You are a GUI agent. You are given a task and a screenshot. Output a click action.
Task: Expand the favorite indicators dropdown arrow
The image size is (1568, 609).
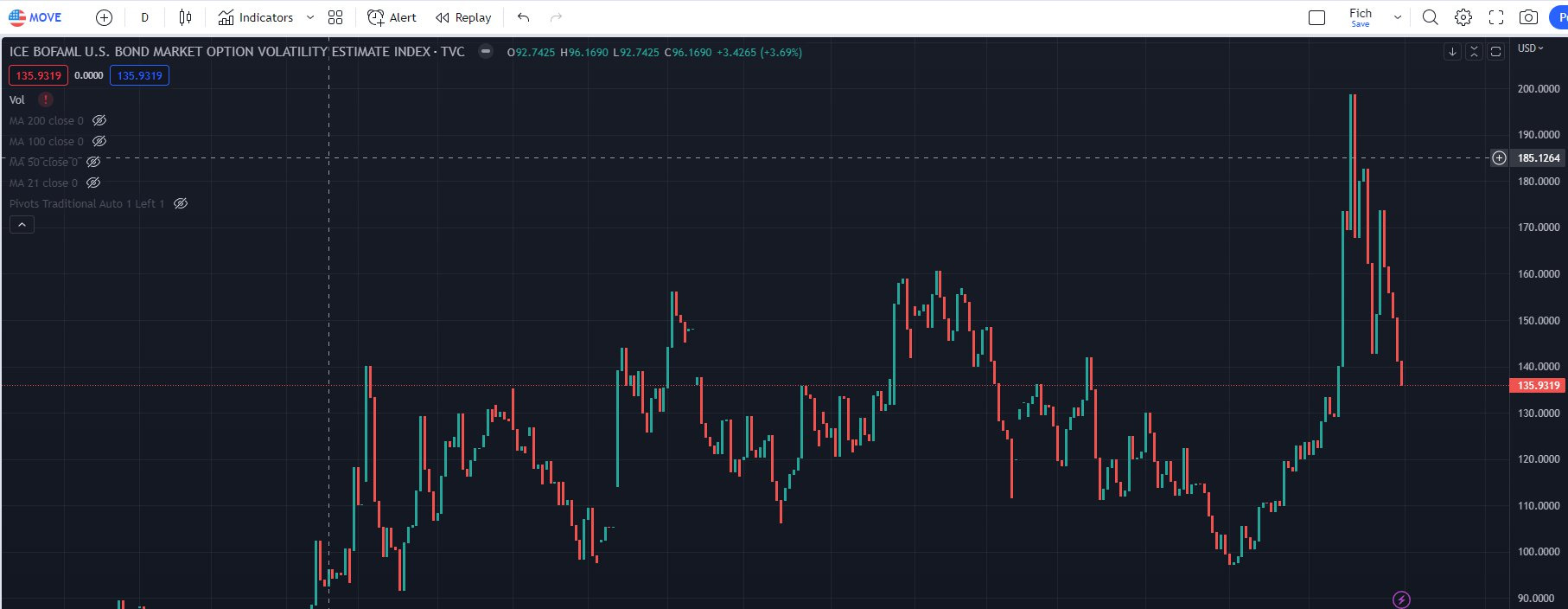coord(310,17)
